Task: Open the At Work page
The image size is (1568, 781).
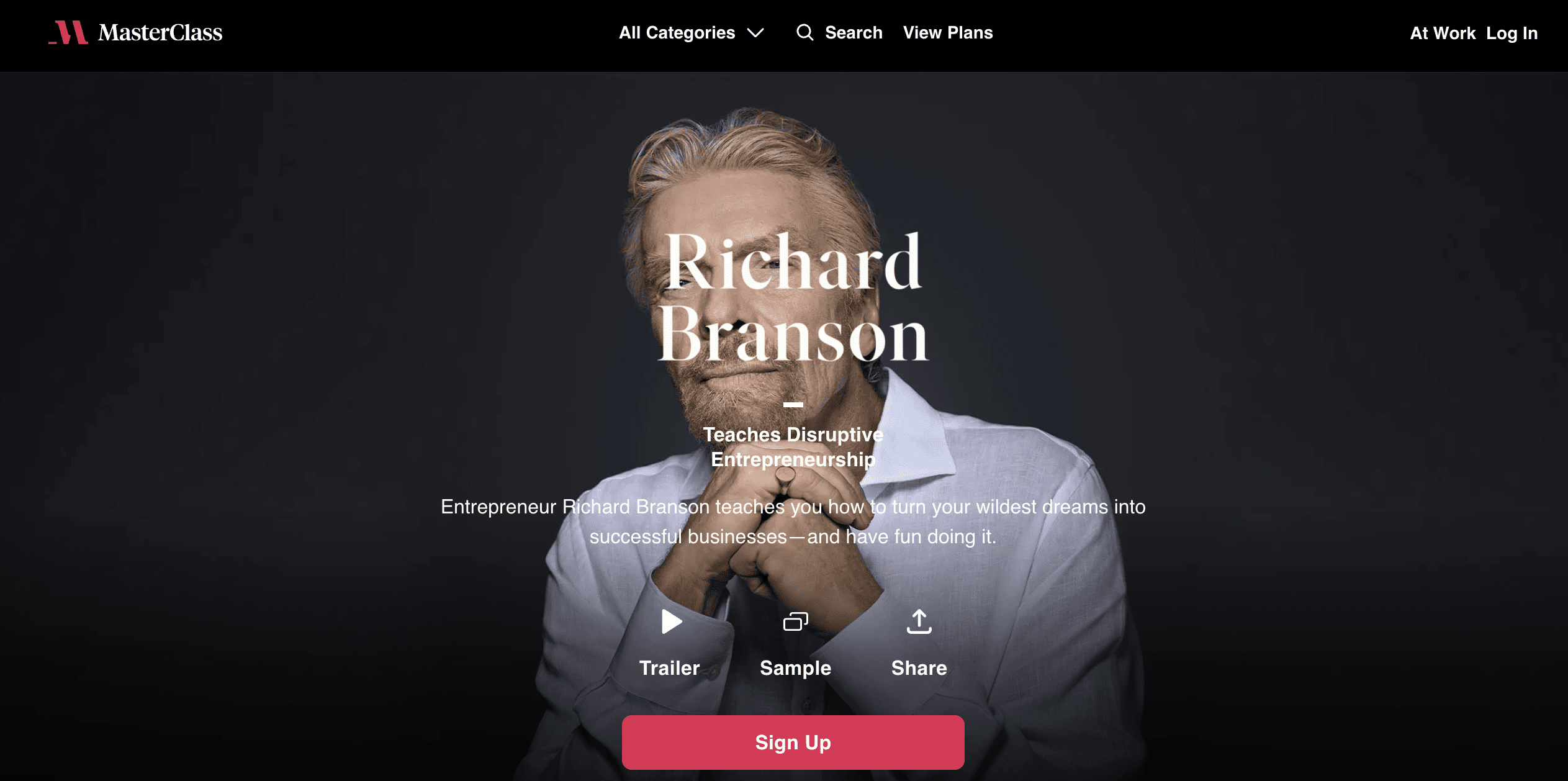Action: pyautogui.click(x=1443, y=33)
